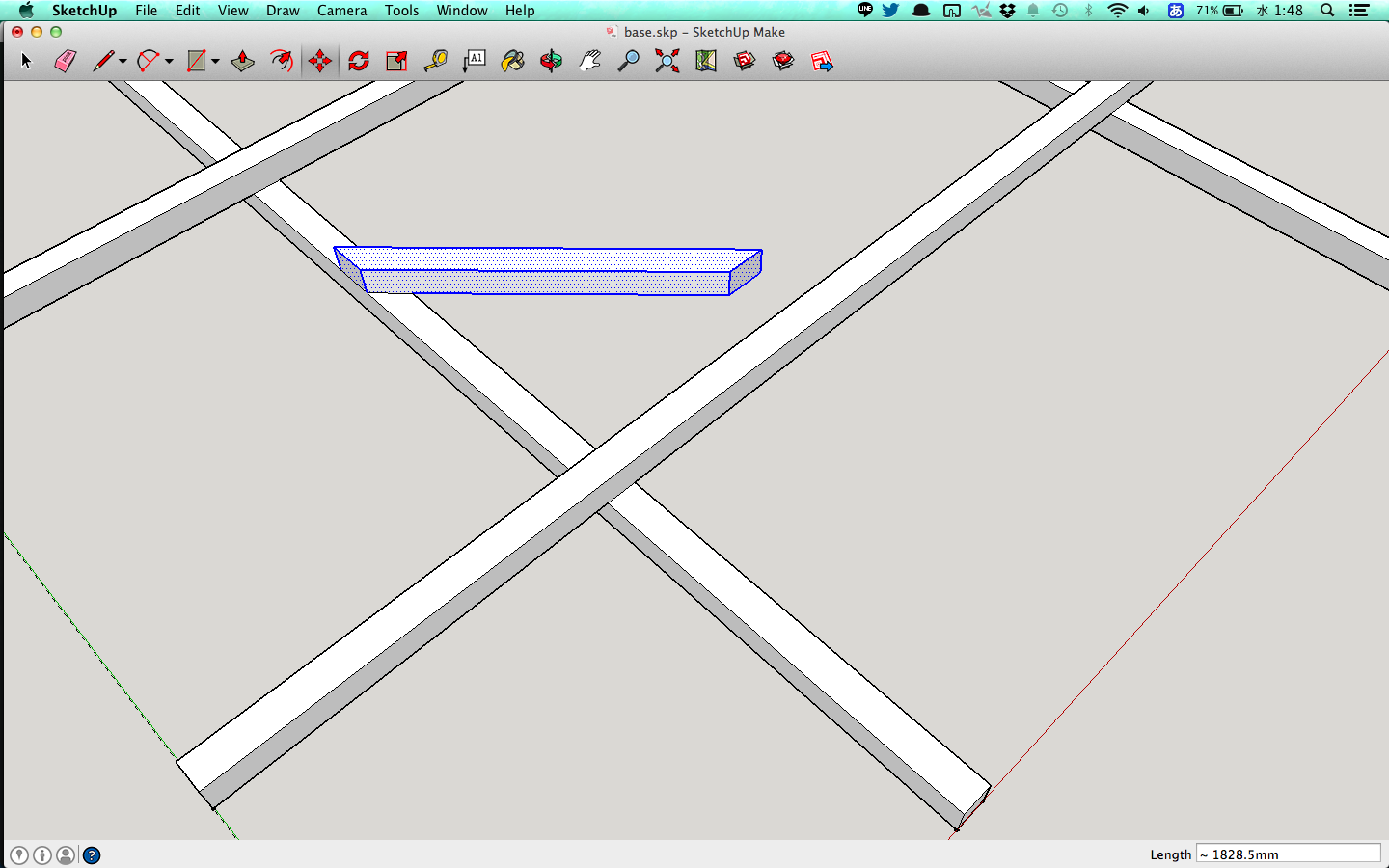Select the Pan hand tool
1389x868 pixels.
[x=589, y=62]
